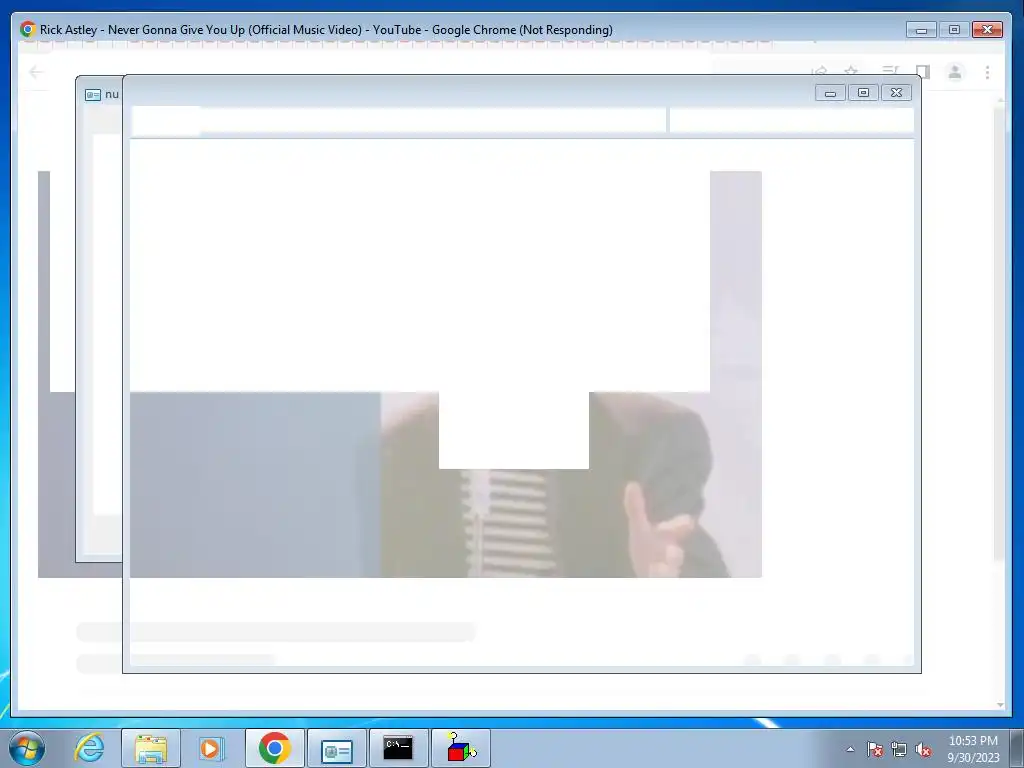Maximize the front ghost window
Image resolution: width=1024 pixels, height=768 pixels.
click(863, 93)
